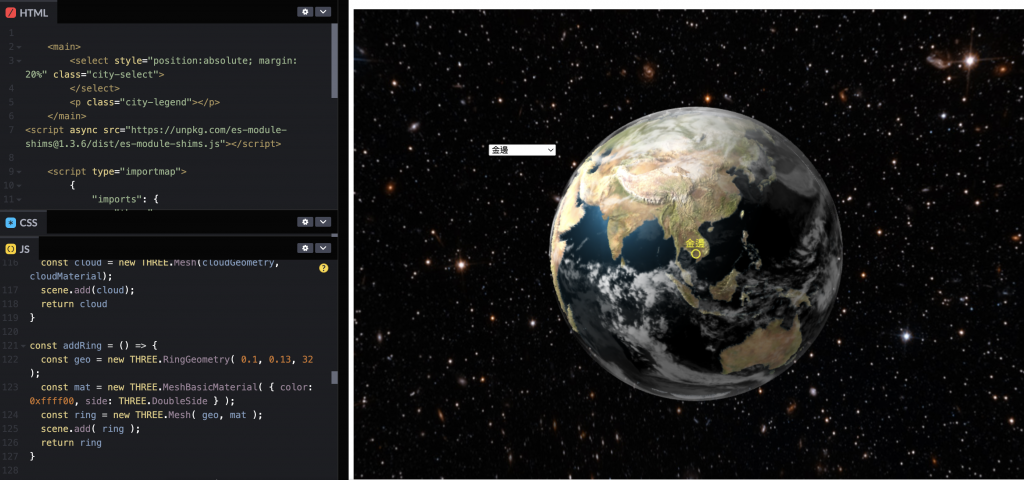
Task: Click the JS editor vertical scrollbar thumb
Action: [x=335, y=377]
